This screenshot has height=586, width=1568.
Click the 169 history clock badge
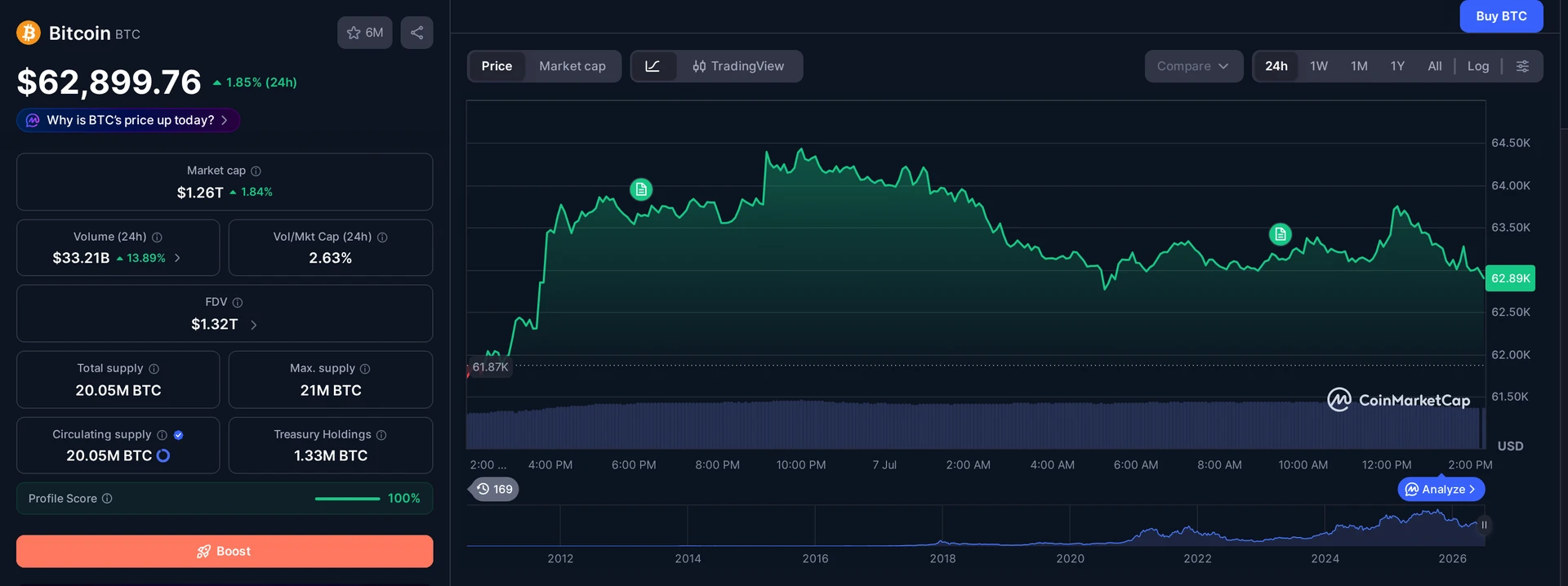coord(495,489)
